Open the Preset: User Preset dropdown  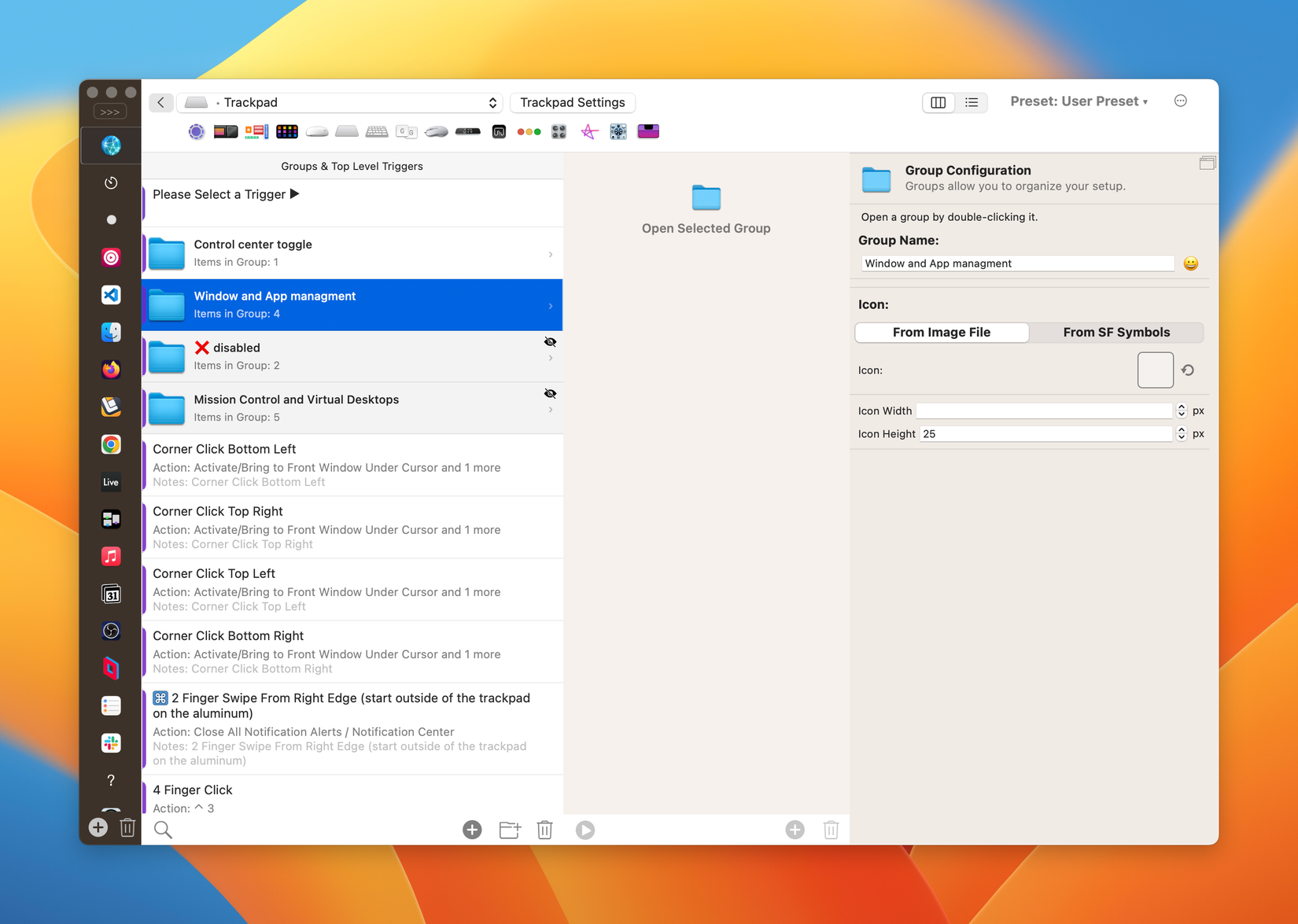coord(1079,101)
